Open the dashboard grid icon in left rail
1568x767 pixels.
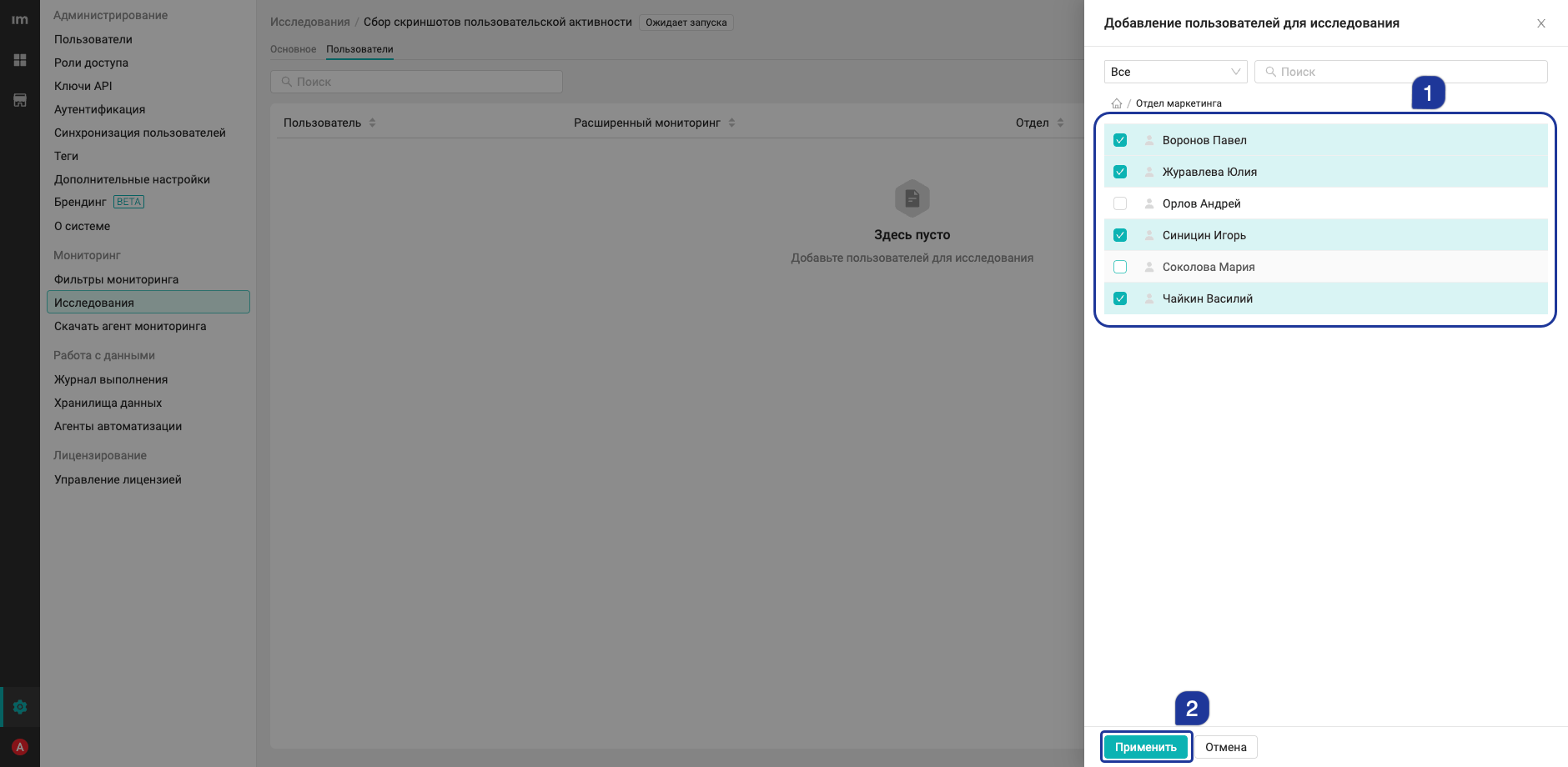pos(20,60)
